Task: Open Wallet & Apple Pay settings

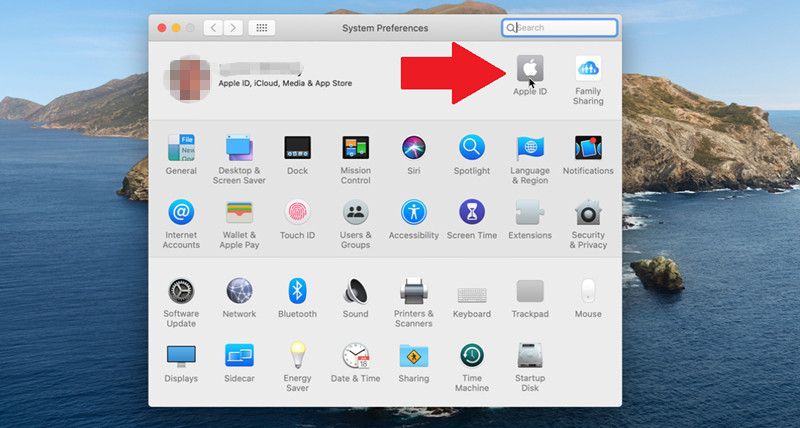Action: [x=239, y=212]
